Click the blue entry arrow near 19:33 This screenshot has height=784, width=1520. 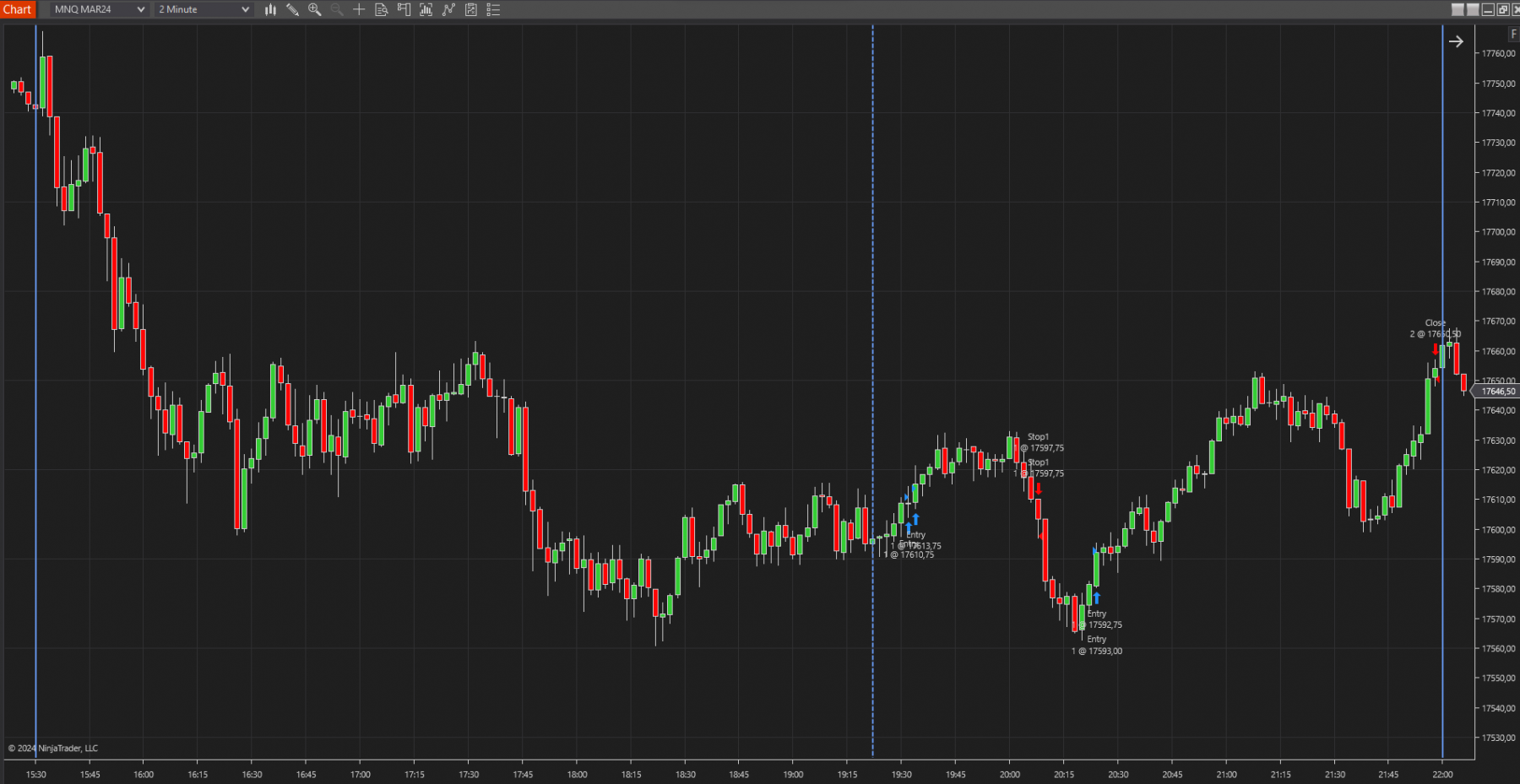915,519
